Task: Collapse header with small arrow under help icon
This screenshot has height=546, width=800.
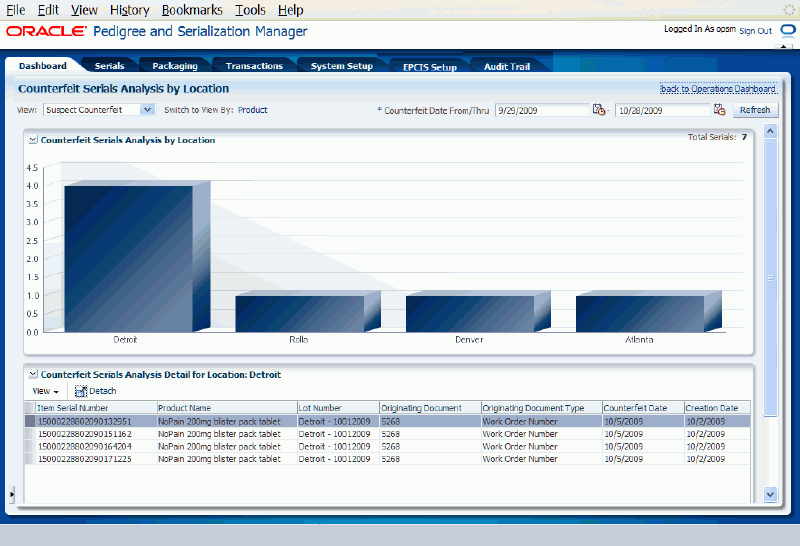Action: coord(784,46)
